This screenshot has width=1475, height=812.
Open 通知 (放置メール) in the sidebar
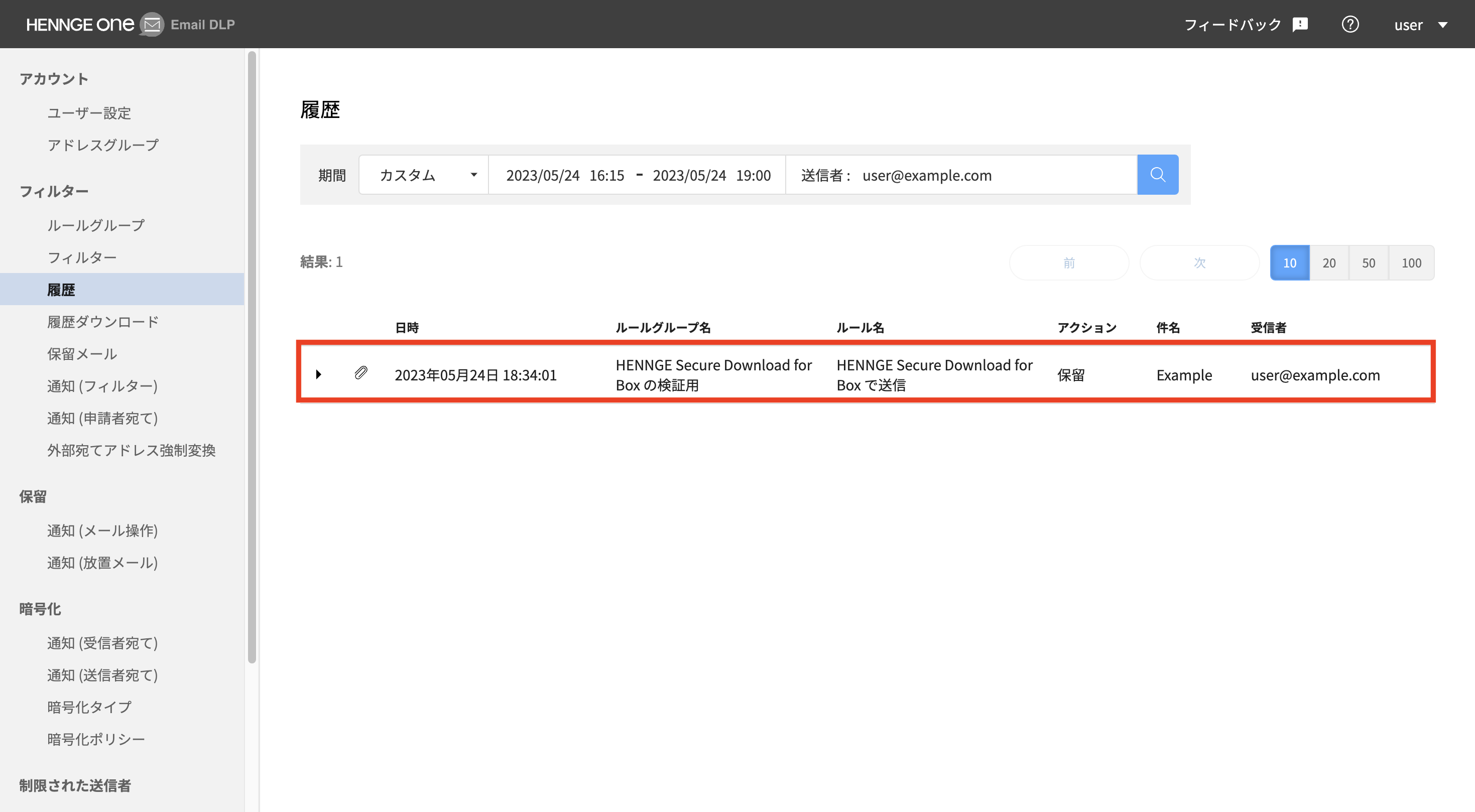click(x=102, y=563)
